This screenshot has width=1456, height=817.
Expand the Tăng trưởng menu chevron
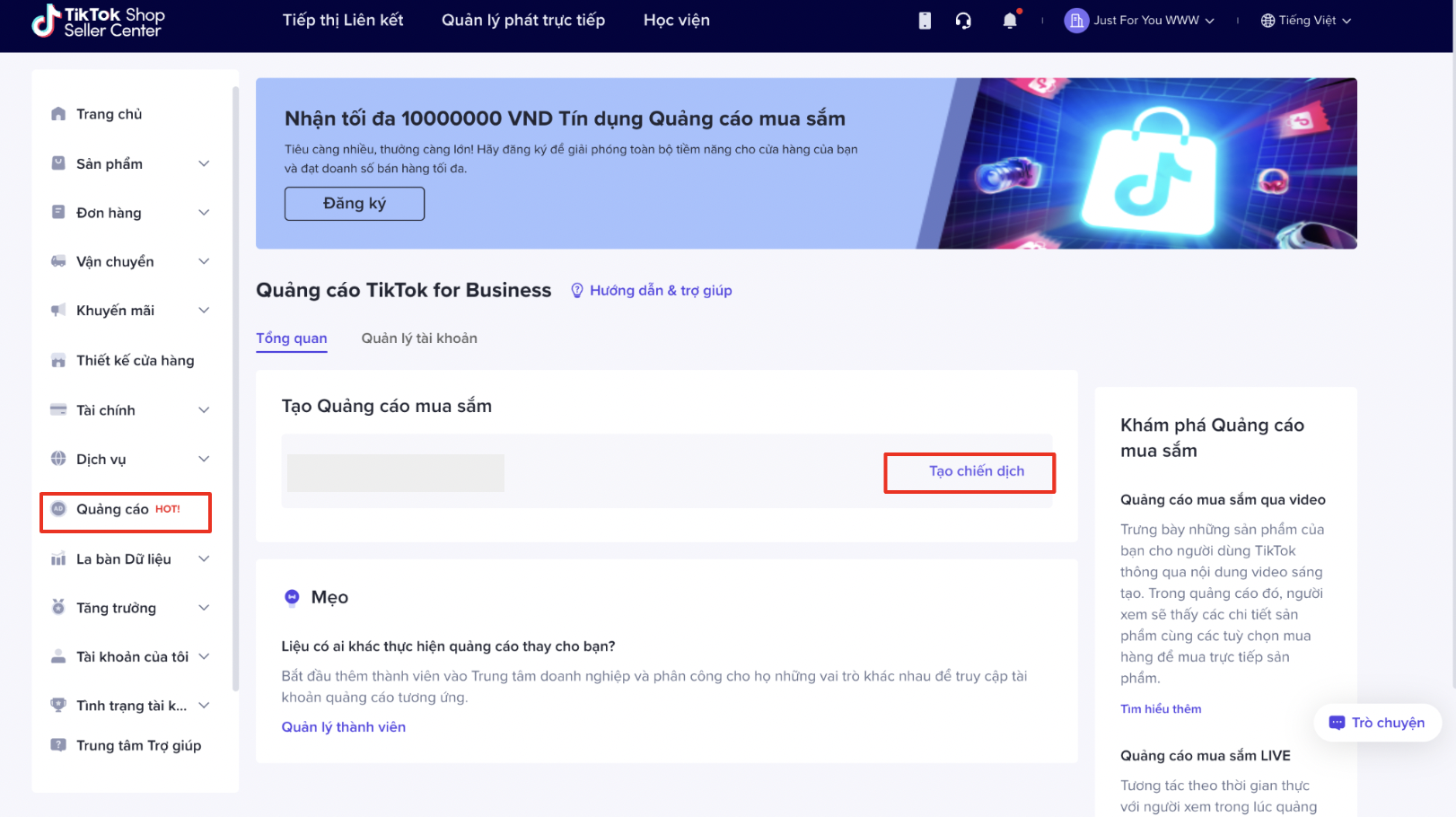(204, 608)
